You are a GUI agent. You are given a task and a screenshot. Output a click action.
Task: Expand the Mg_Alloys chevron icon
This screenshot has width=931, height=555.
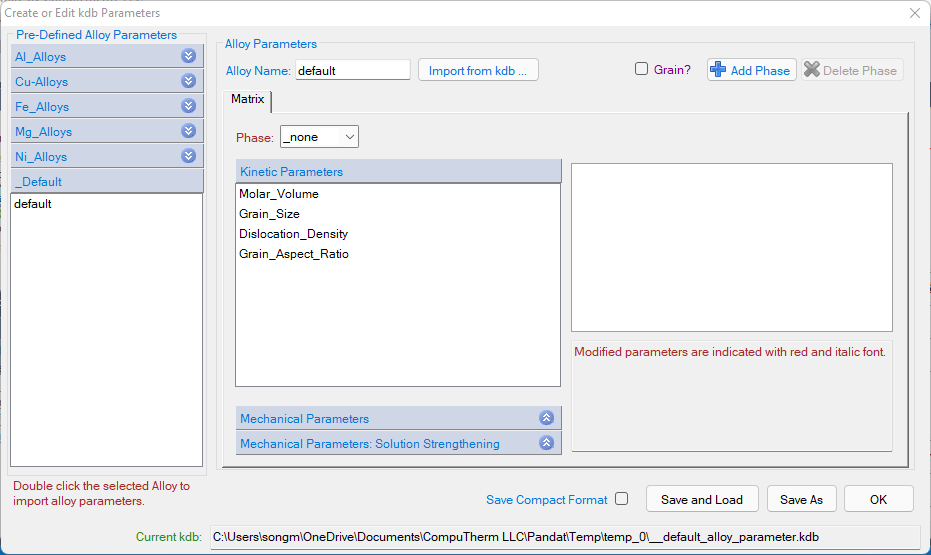(188, 132)
